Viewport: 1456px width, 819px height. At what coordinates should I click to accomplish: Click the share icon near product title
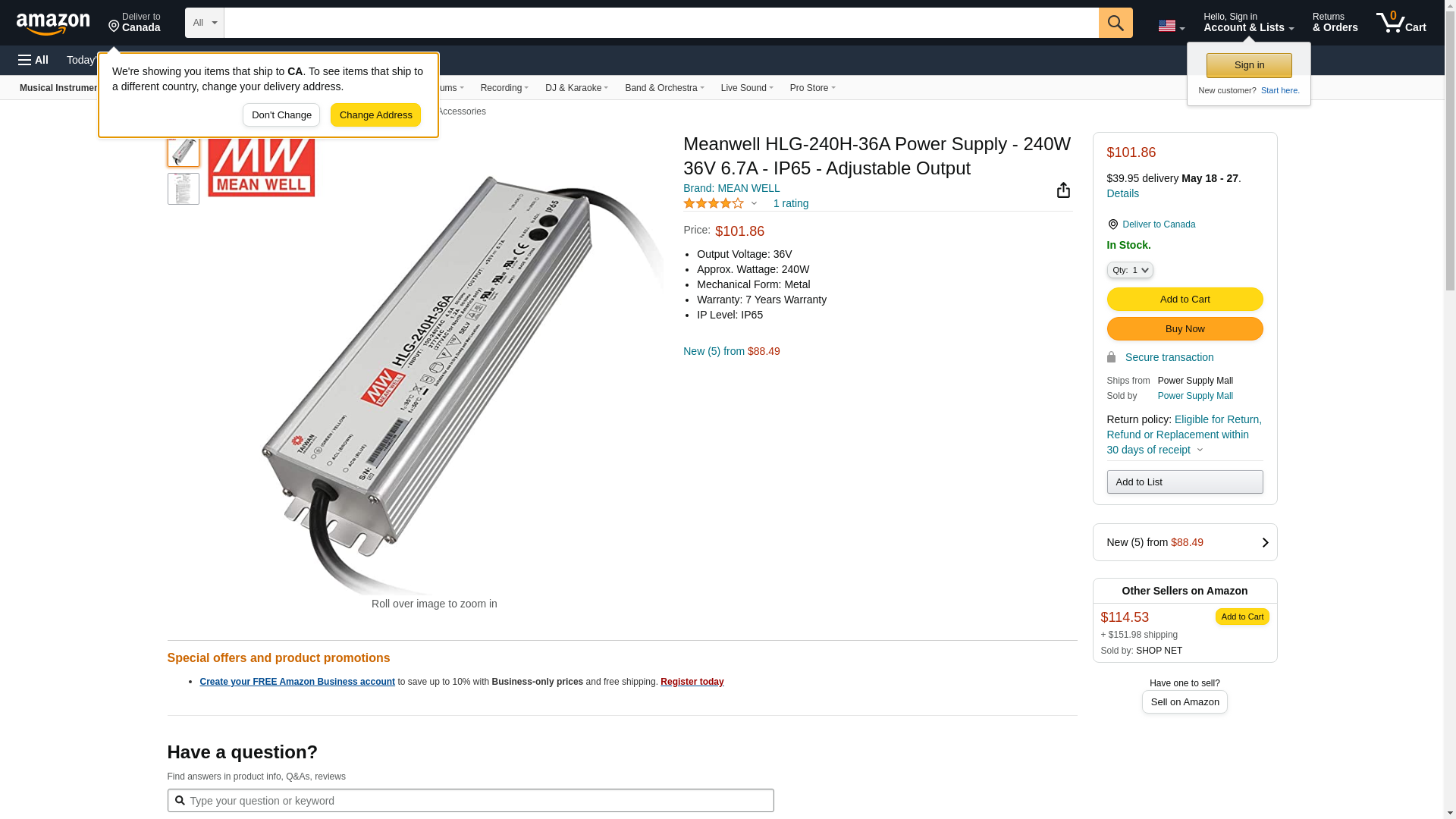pyautogui.click(x=1063, y=190)
